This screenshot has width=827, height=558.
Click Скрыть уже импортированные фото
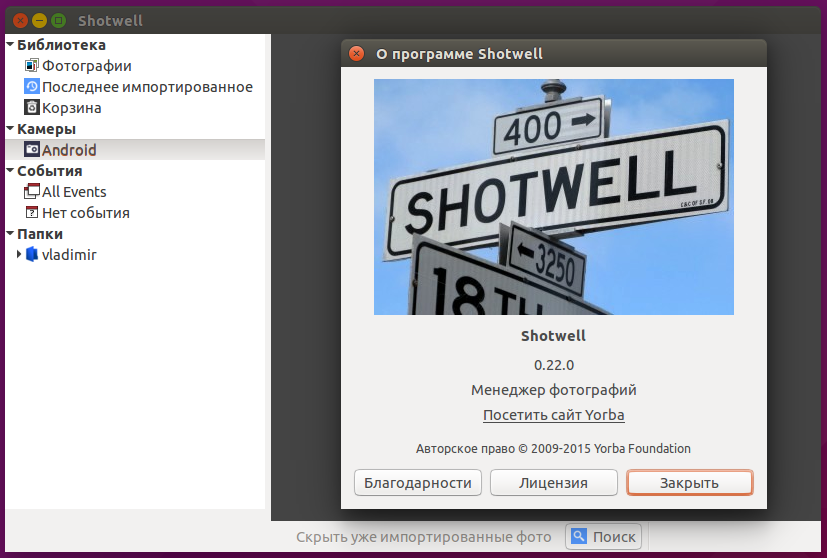click(x=424, y=537)
